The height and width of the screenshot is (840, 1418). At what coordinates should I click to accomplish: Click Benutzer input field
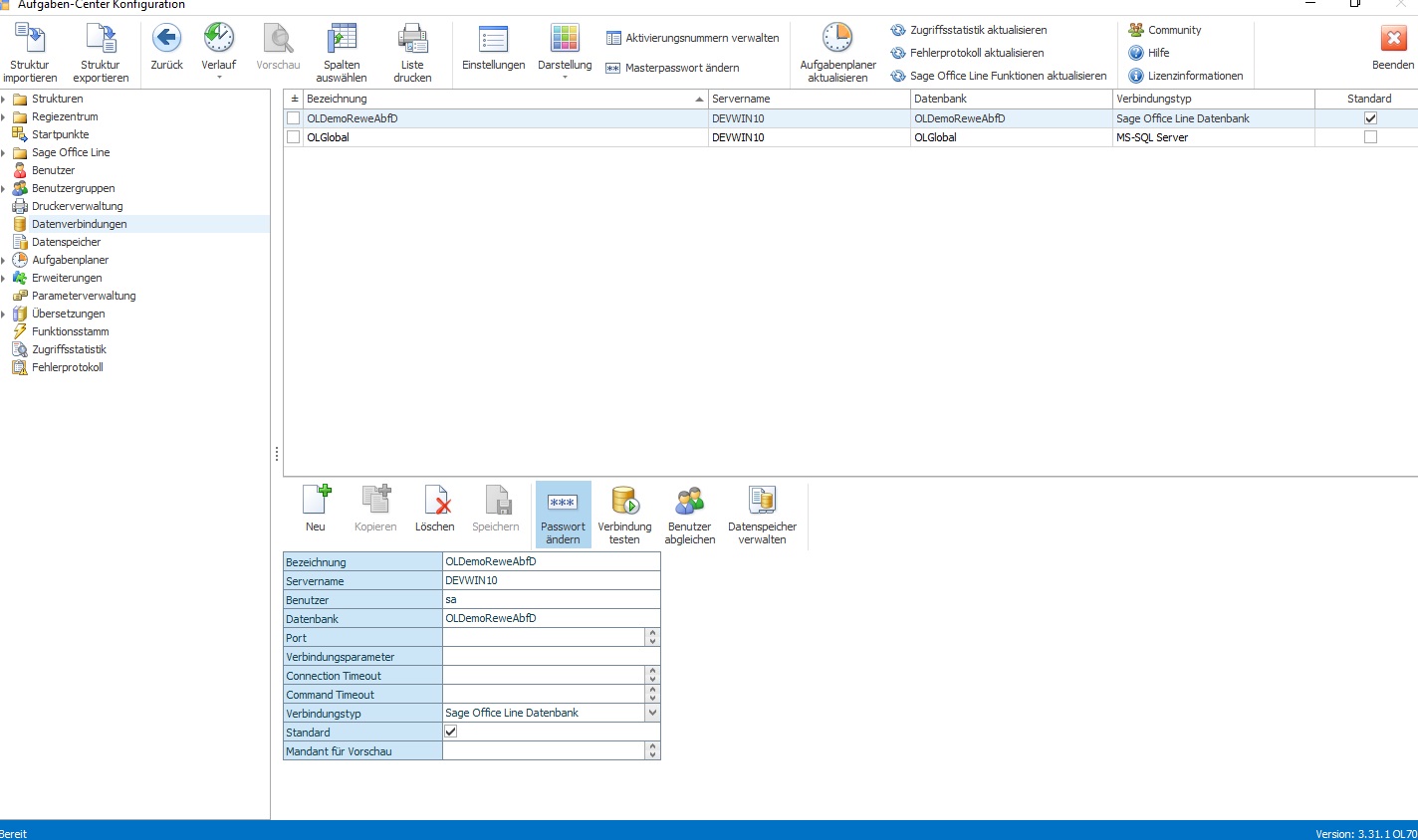pyautogui.click(x=551, y=599)
